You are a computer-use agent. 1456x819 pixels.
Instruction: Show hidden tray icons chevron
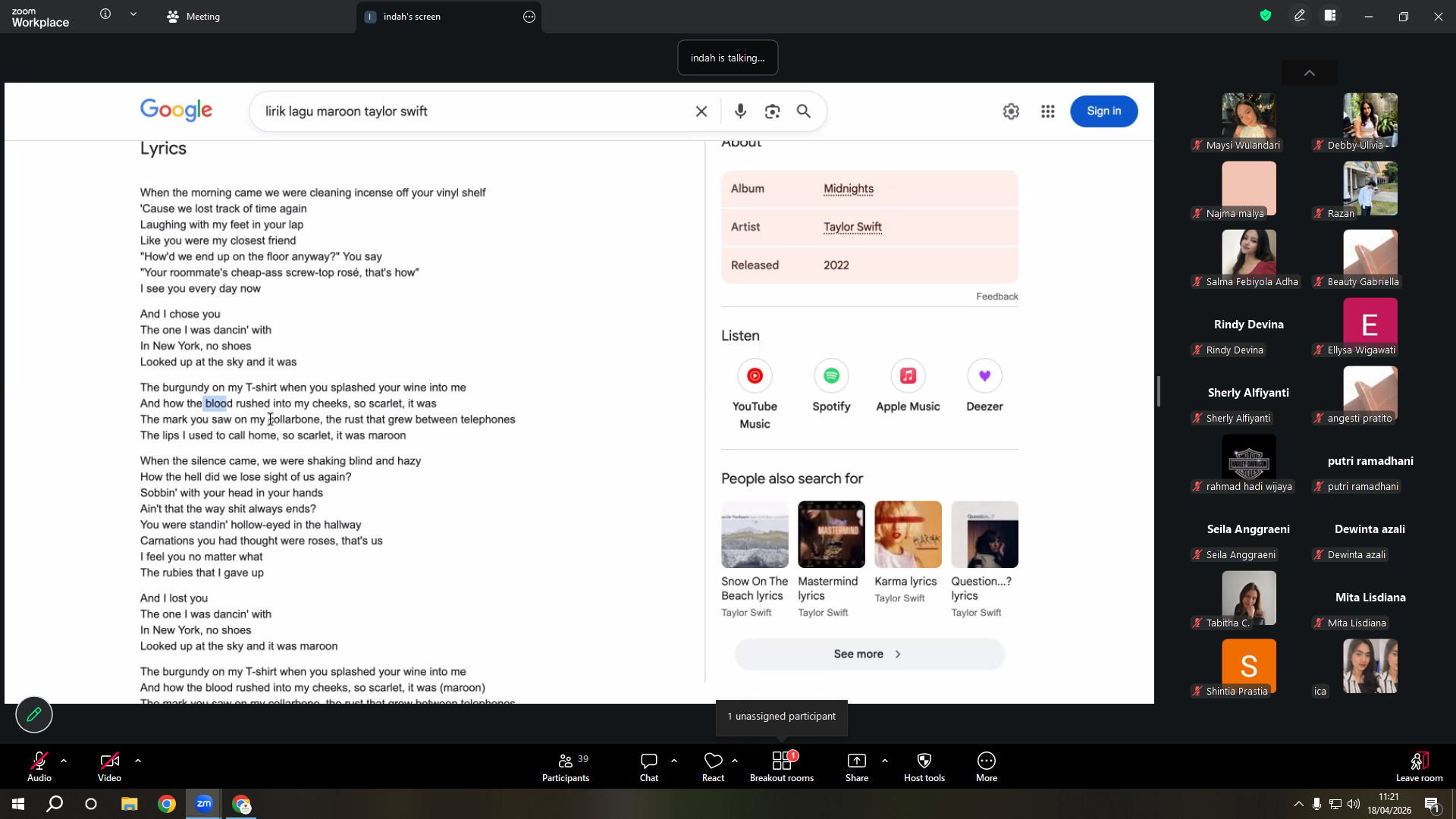tap(1299, 804)
